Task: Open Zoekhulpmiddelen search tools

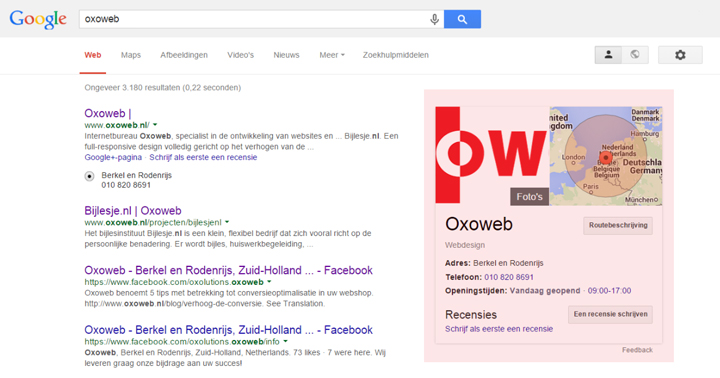Action: coord(395,55)
